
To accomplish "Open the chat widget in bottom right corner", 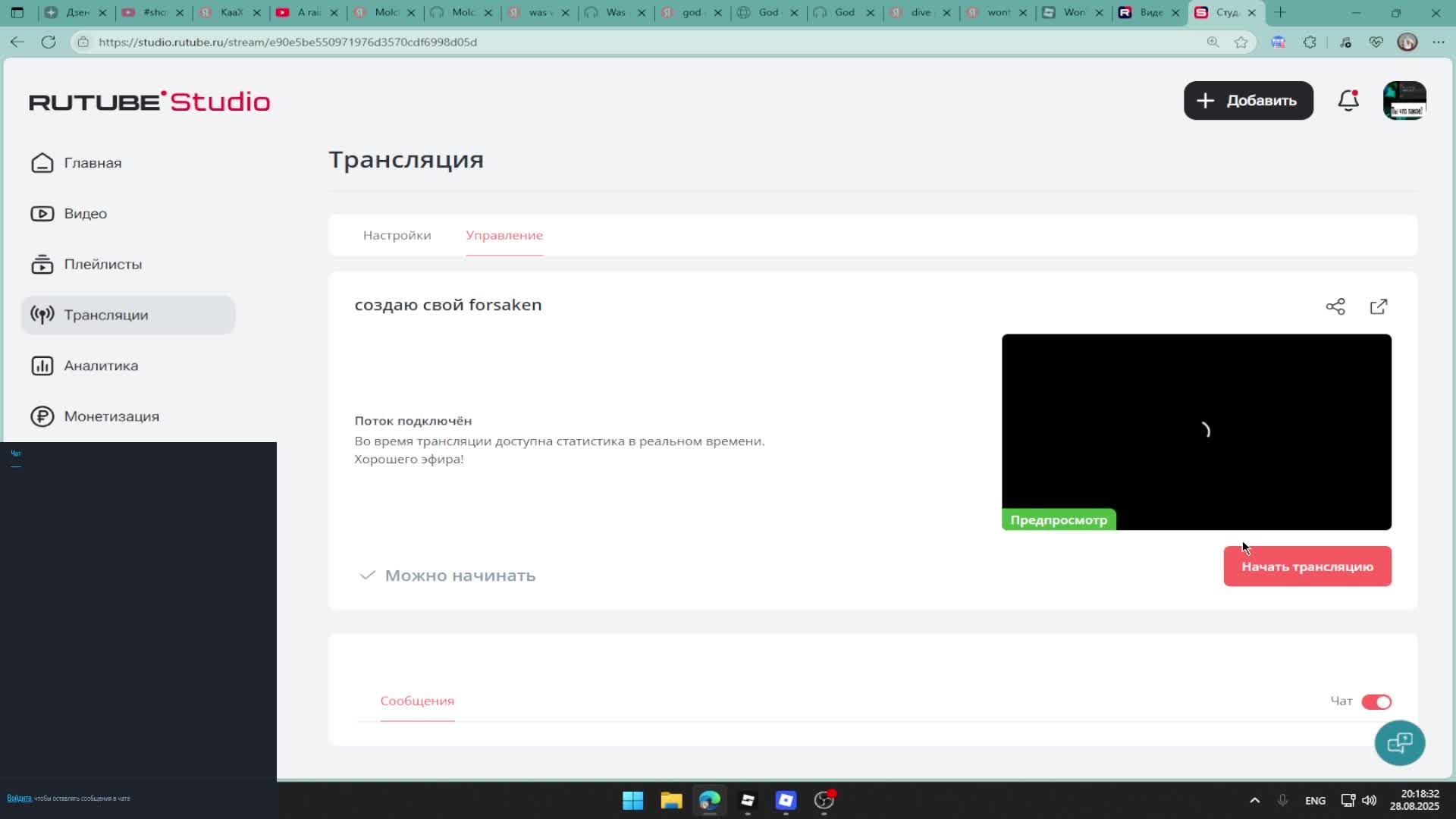I will pyautogui.click(x=1400, y=742).
